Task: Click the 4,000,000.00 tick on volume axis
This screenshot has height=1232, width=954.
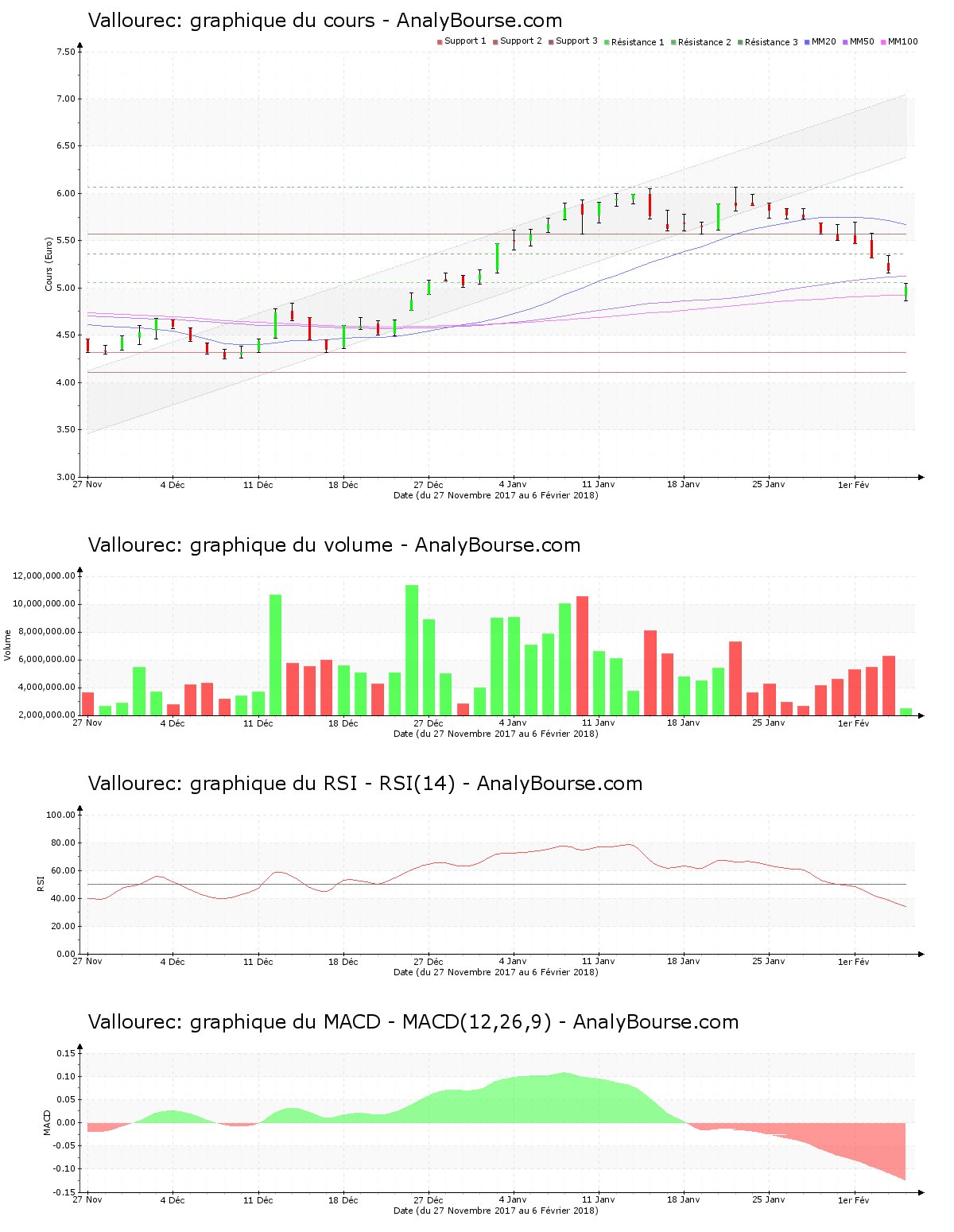Action: (x=47, y=688)
